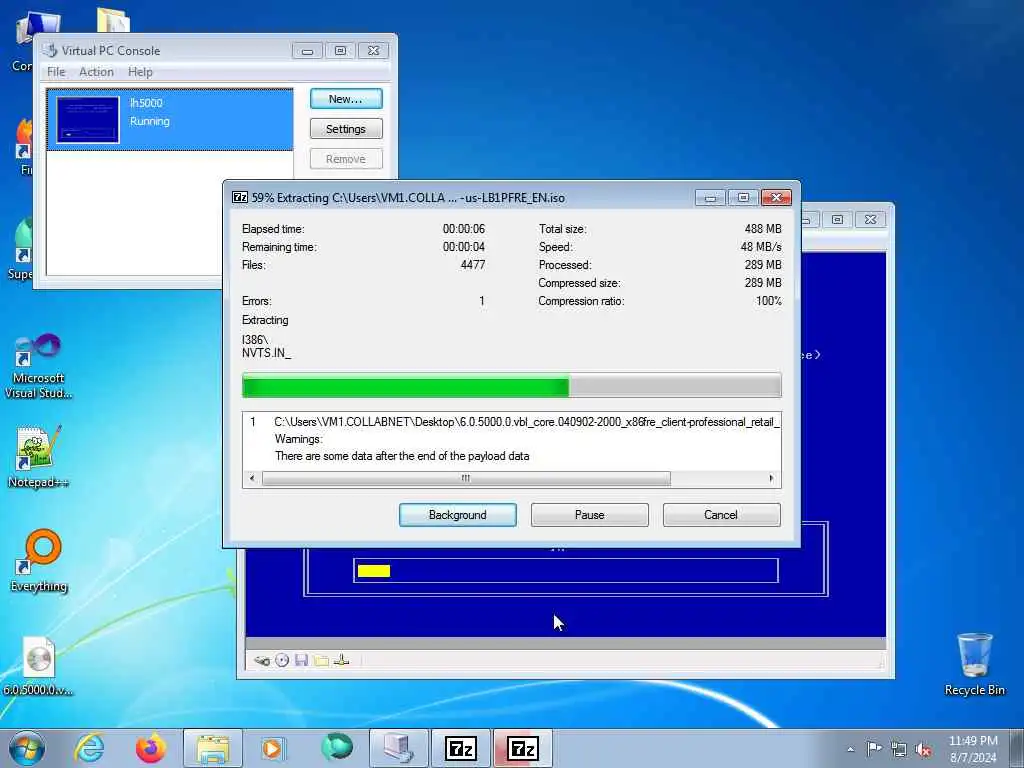Click the Settings button in Virtual PC Console
1024x768 pixels.
345,129
